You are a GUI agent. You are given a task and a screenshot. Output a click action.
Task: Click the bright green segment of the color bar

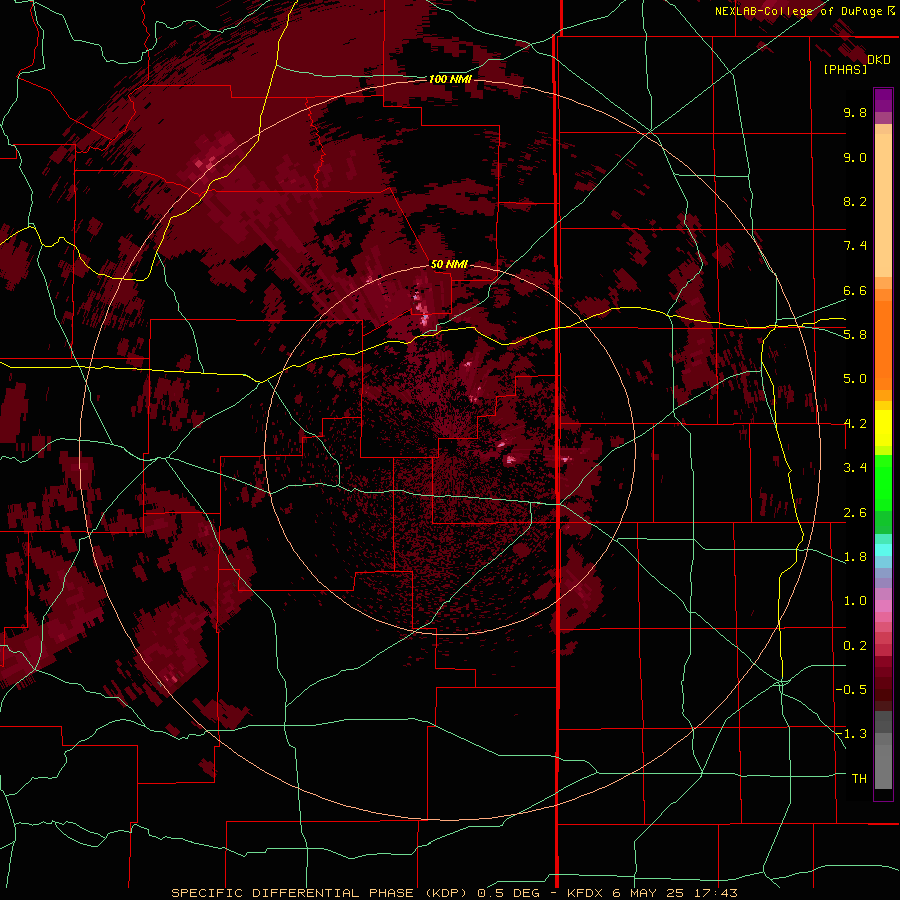883,482
